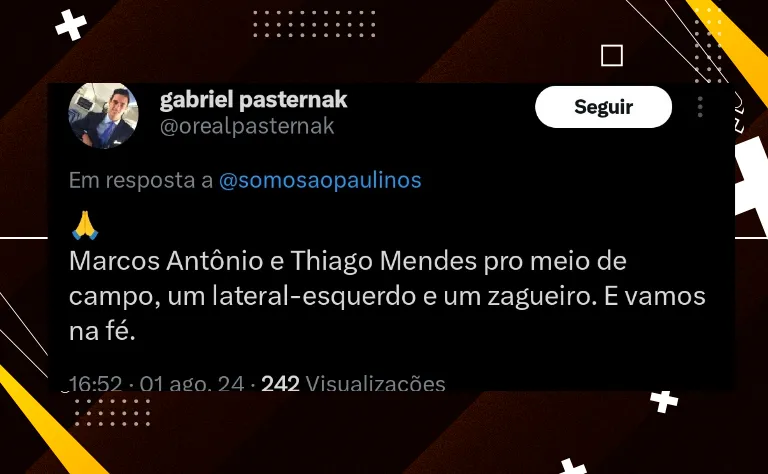Click the "na fé." closing line of tweet

click(102, 332)
